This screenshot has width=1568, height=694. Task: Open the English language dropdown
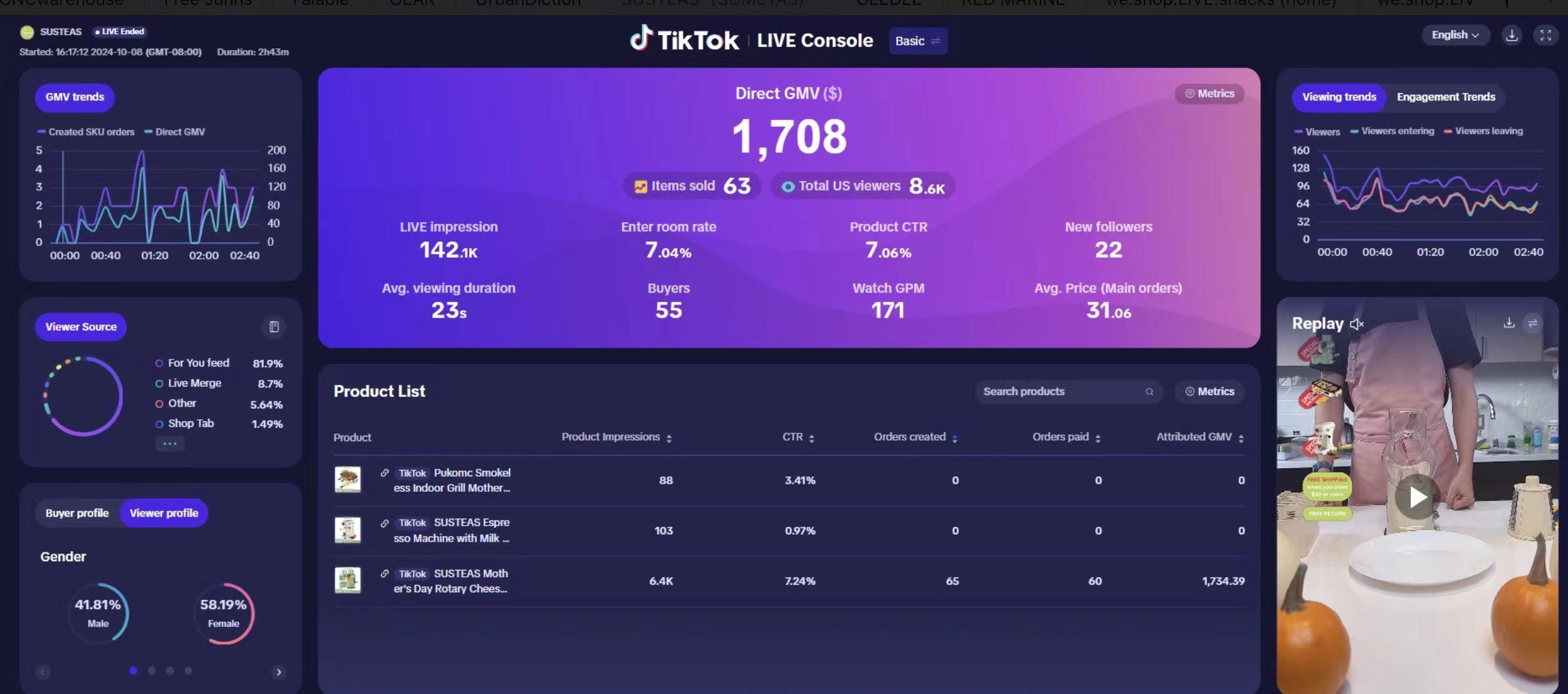[x=1454, y=35]
